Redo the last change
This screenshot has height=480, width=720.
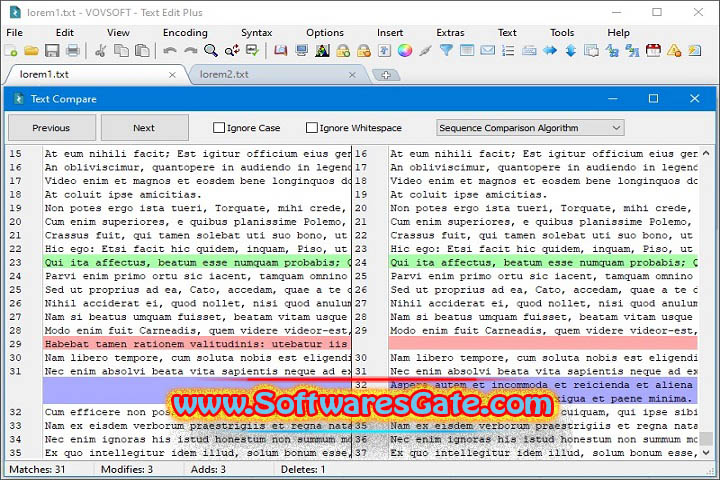[x=190, y=51]
